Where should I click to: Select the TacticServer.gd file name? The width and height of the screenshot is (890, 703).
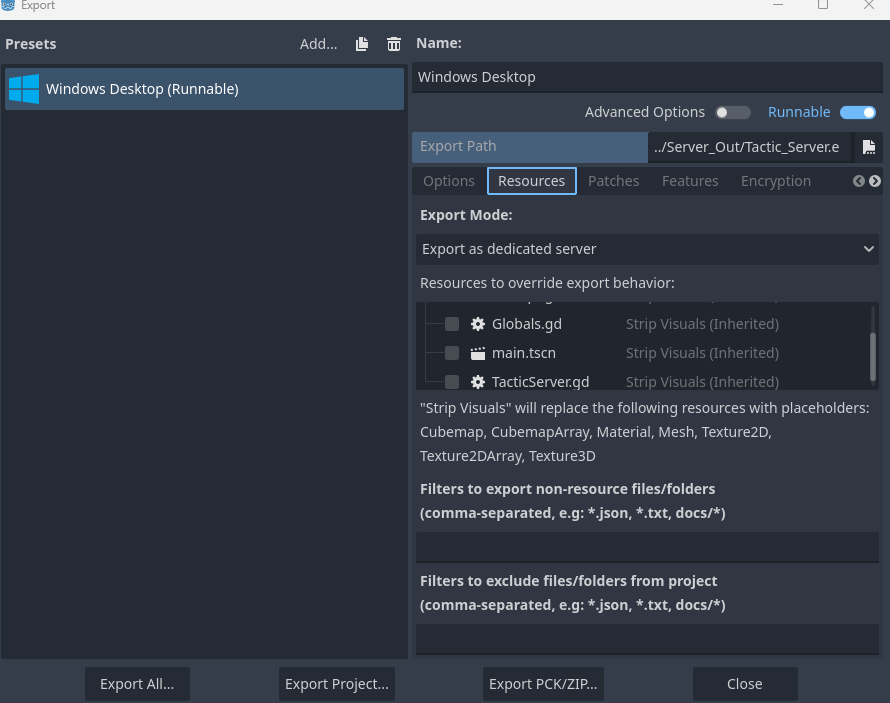click(x=540, y=382)
